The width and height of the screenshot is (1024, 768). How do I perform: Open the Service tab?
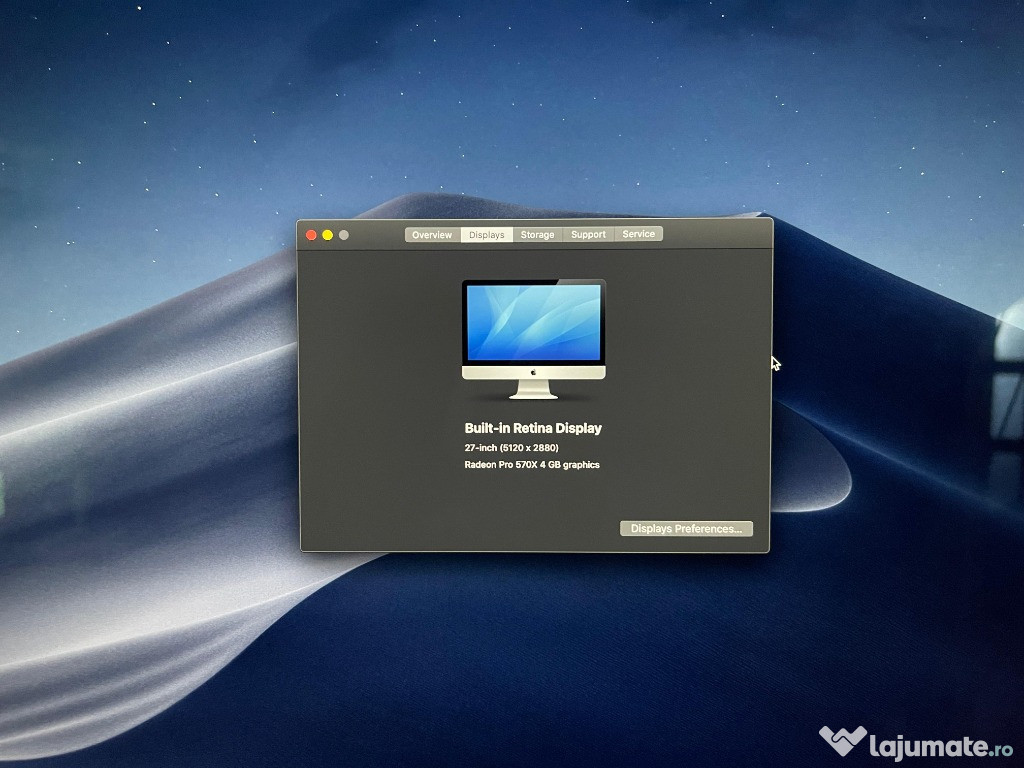639,234
